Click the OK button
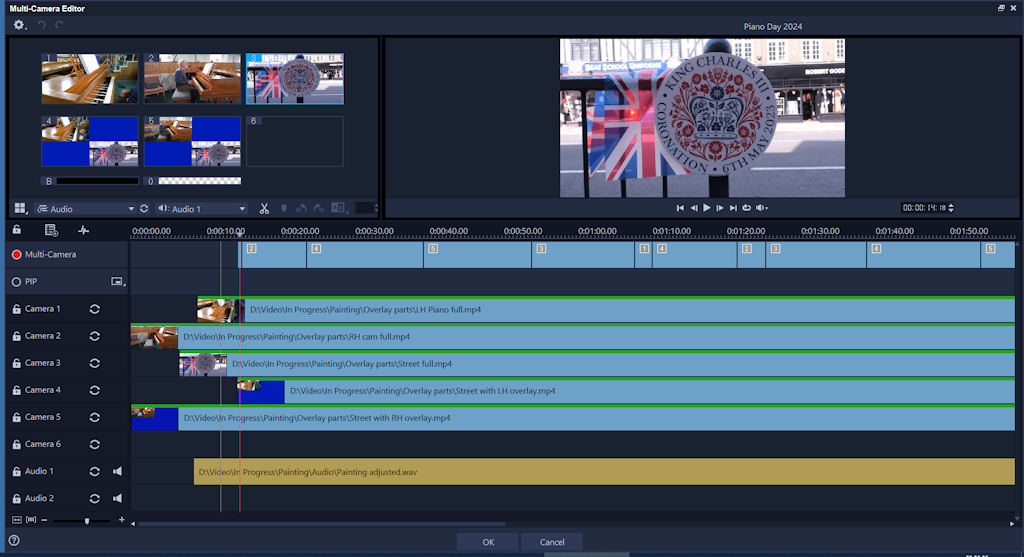Viewport: 1024px width, 557px height. click(488, 542)
